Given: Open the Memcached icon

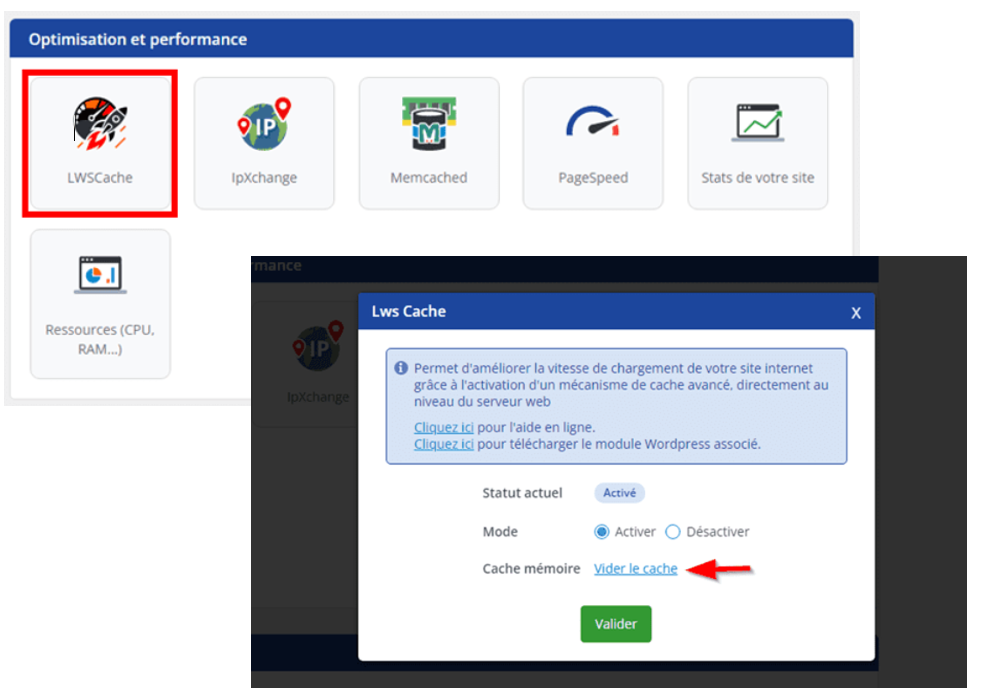Looking at the screenshot, I should coord(429,123).
